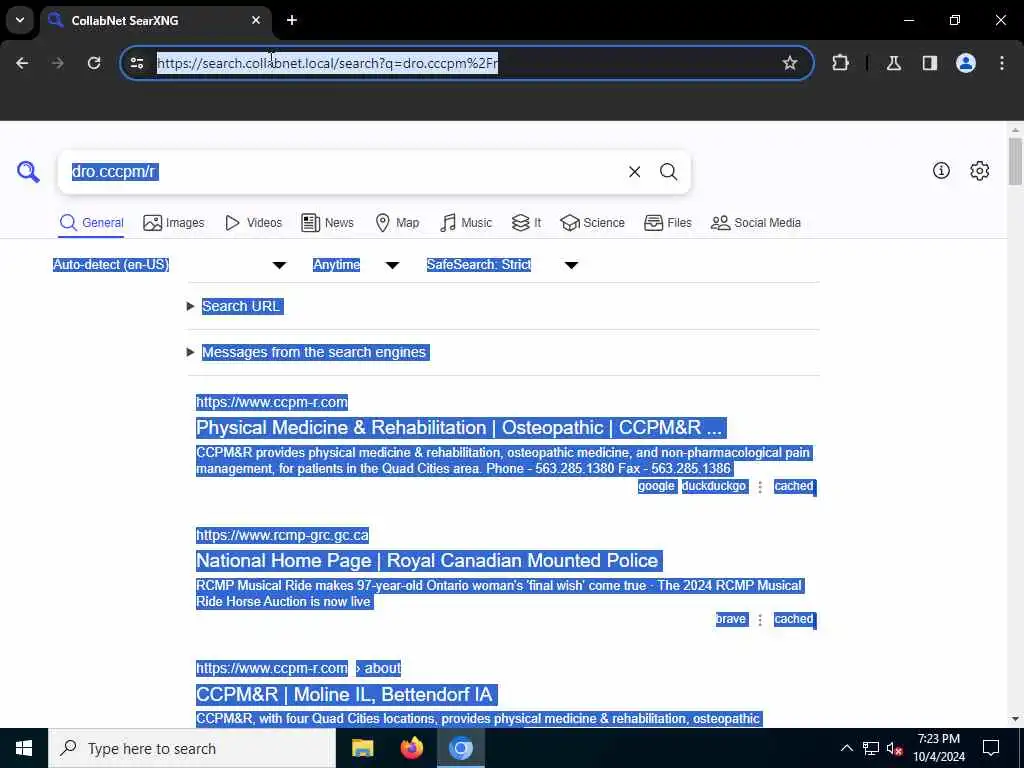The image size is (1024, 768).
Task: Switch to the Files tab
Action: pyautogui.click(x=667, y=223)
